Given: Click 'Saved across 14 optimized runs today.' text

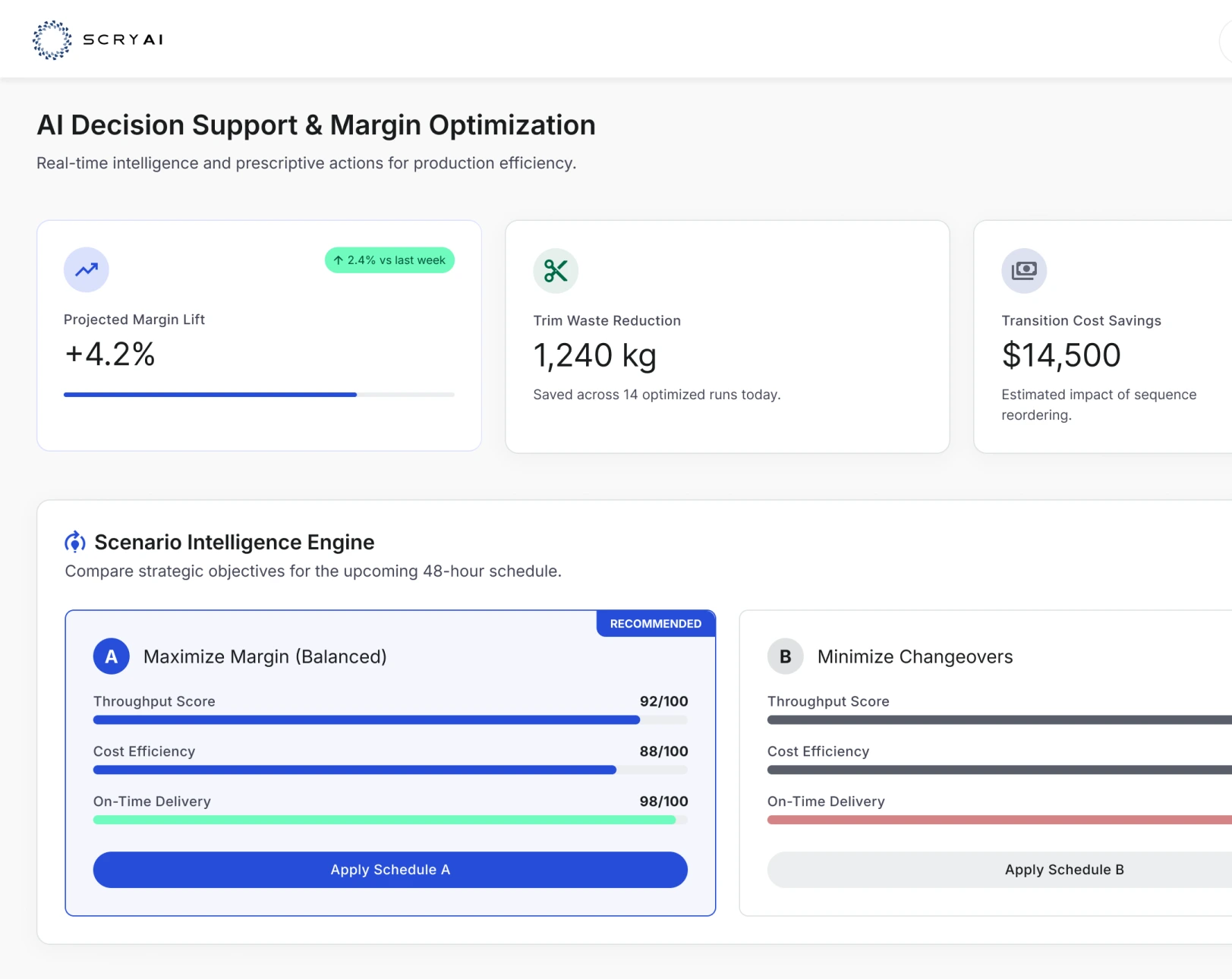Looking at the screenshot, I should point(657,395).
